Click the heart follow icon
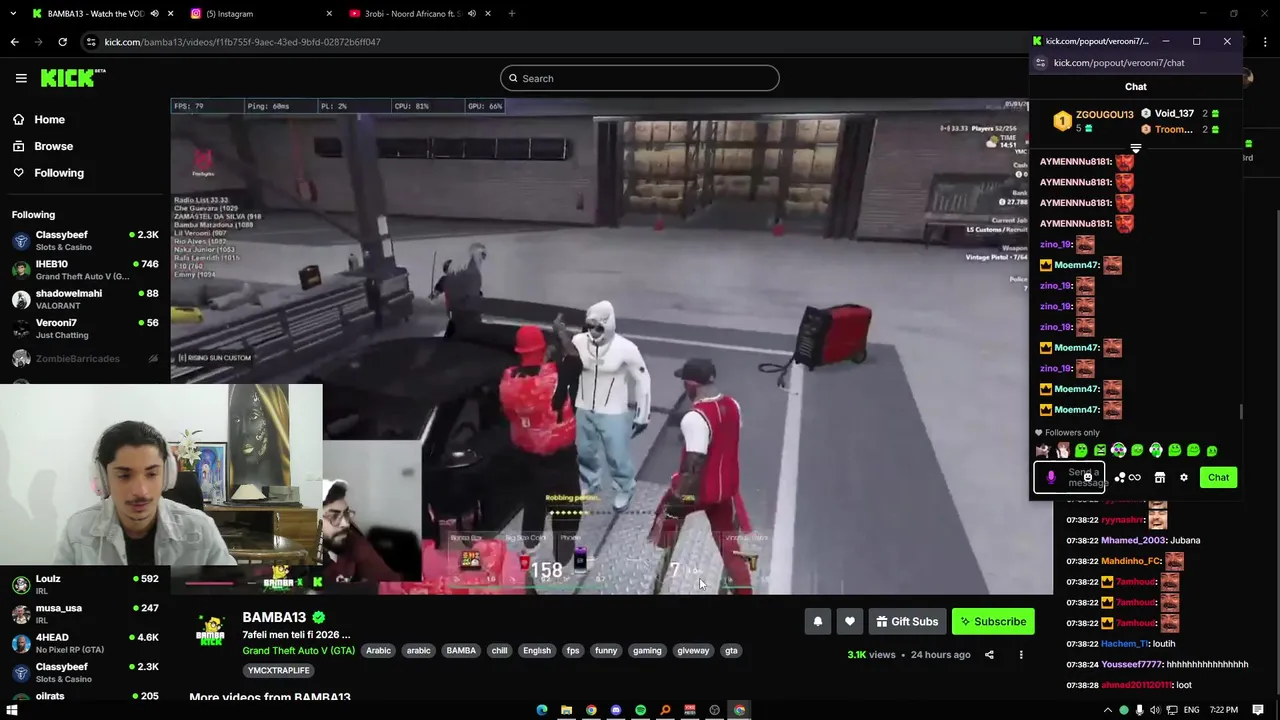This screenshot has height=720, width=1280. point(850,621)
